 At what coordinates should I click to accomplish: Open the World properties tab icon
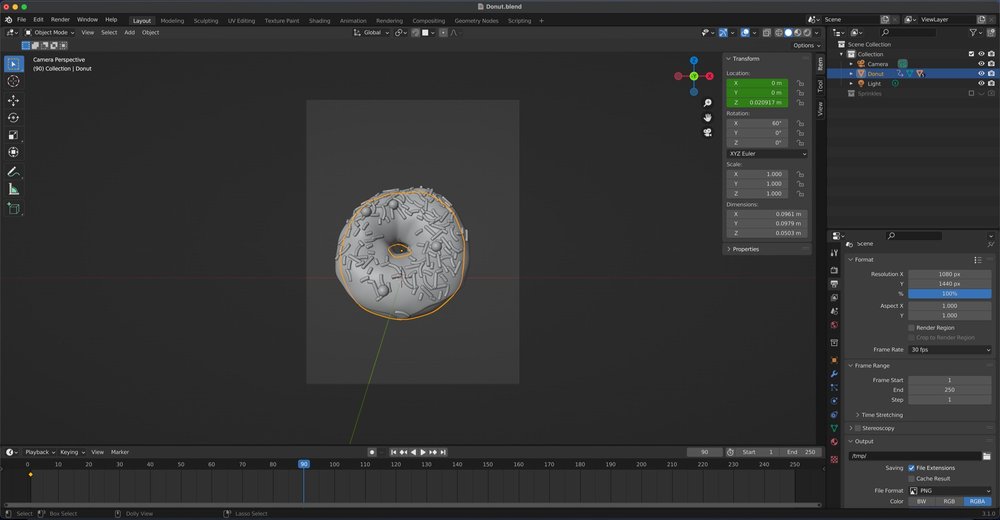[834, 325]
